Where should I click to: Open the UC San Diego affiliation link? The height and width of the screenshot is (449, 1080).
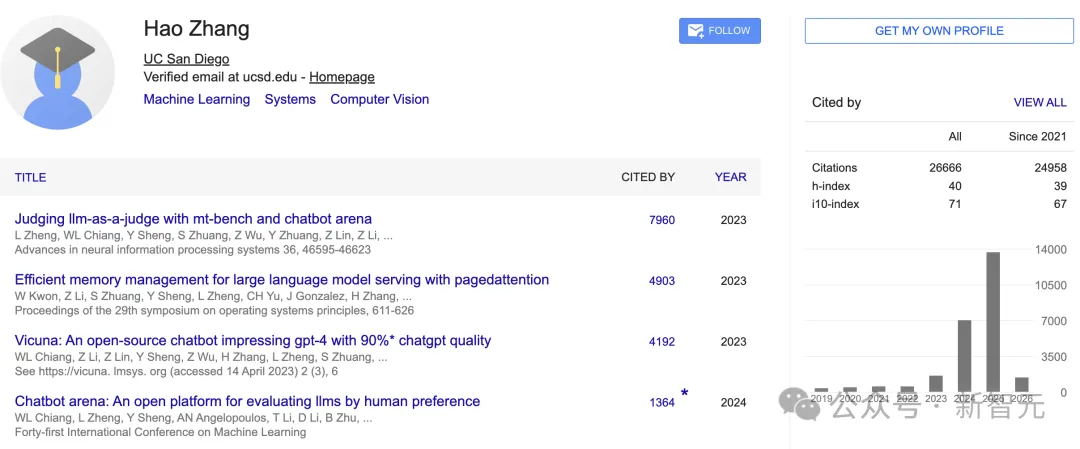[x=186, y=59]
